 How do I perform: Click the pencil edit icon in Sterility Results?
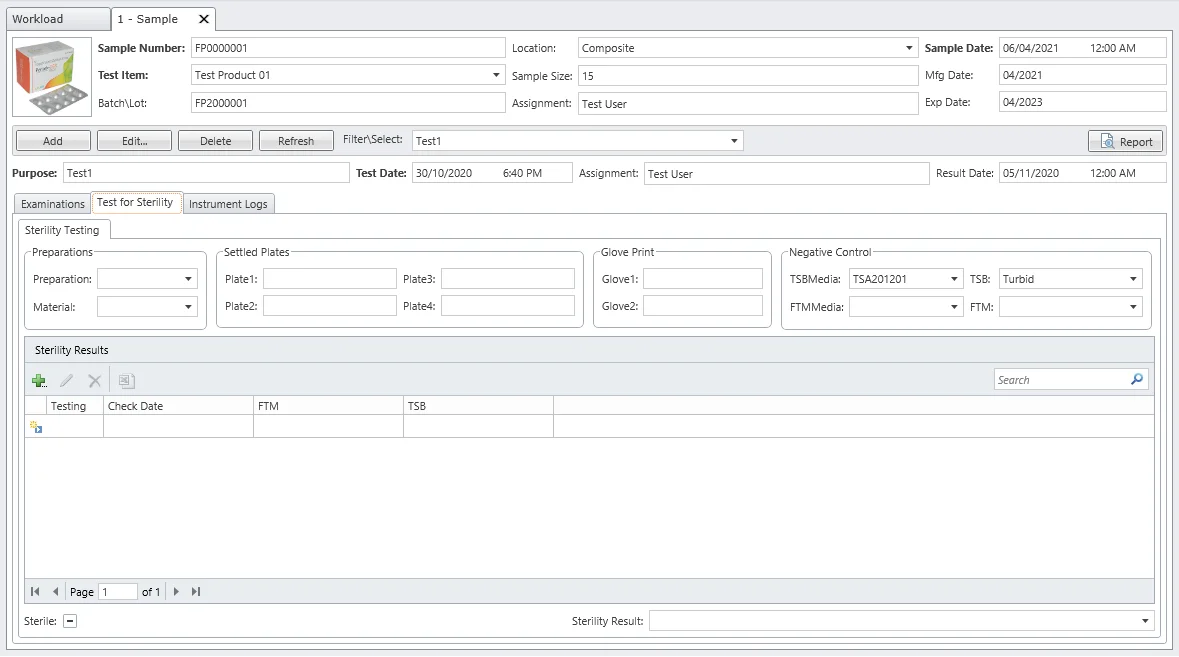coord(67,380)
